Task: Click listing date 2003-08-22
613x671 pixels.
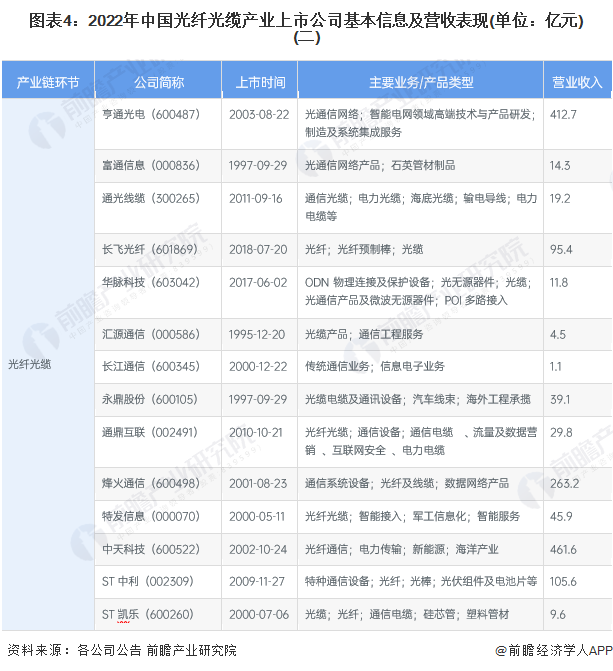Action: (259, 114)
